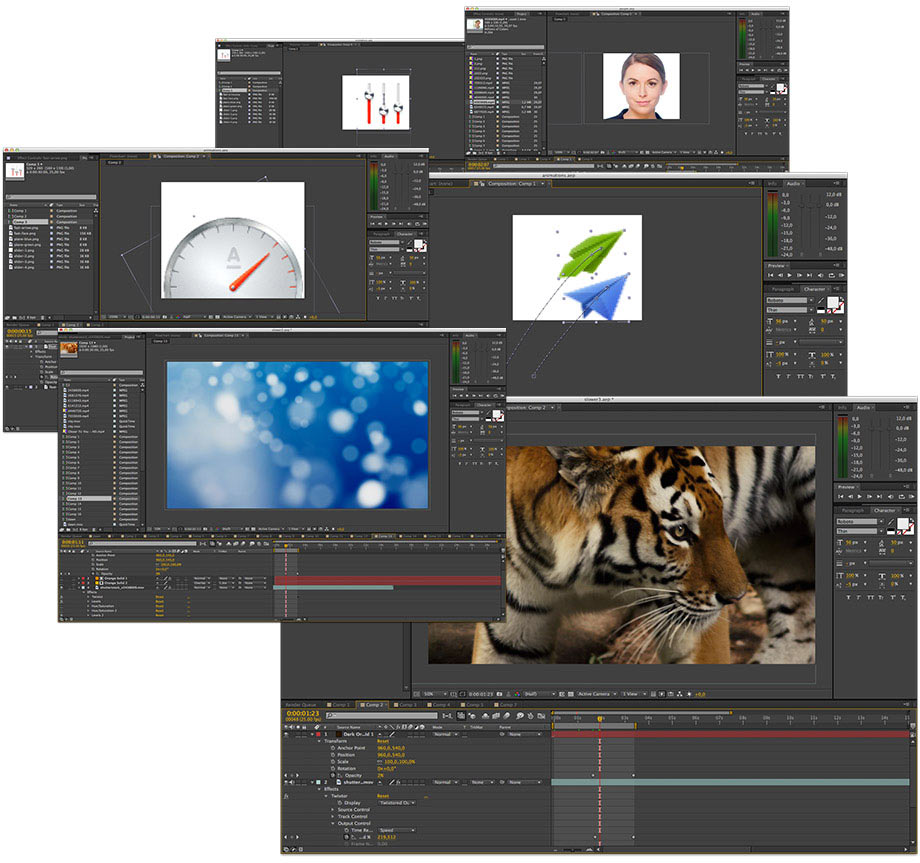This screenshot has height=863, width=920.
Task: Click the red Dark Orange layer bar in the timeline
Action: coord(730,734)
